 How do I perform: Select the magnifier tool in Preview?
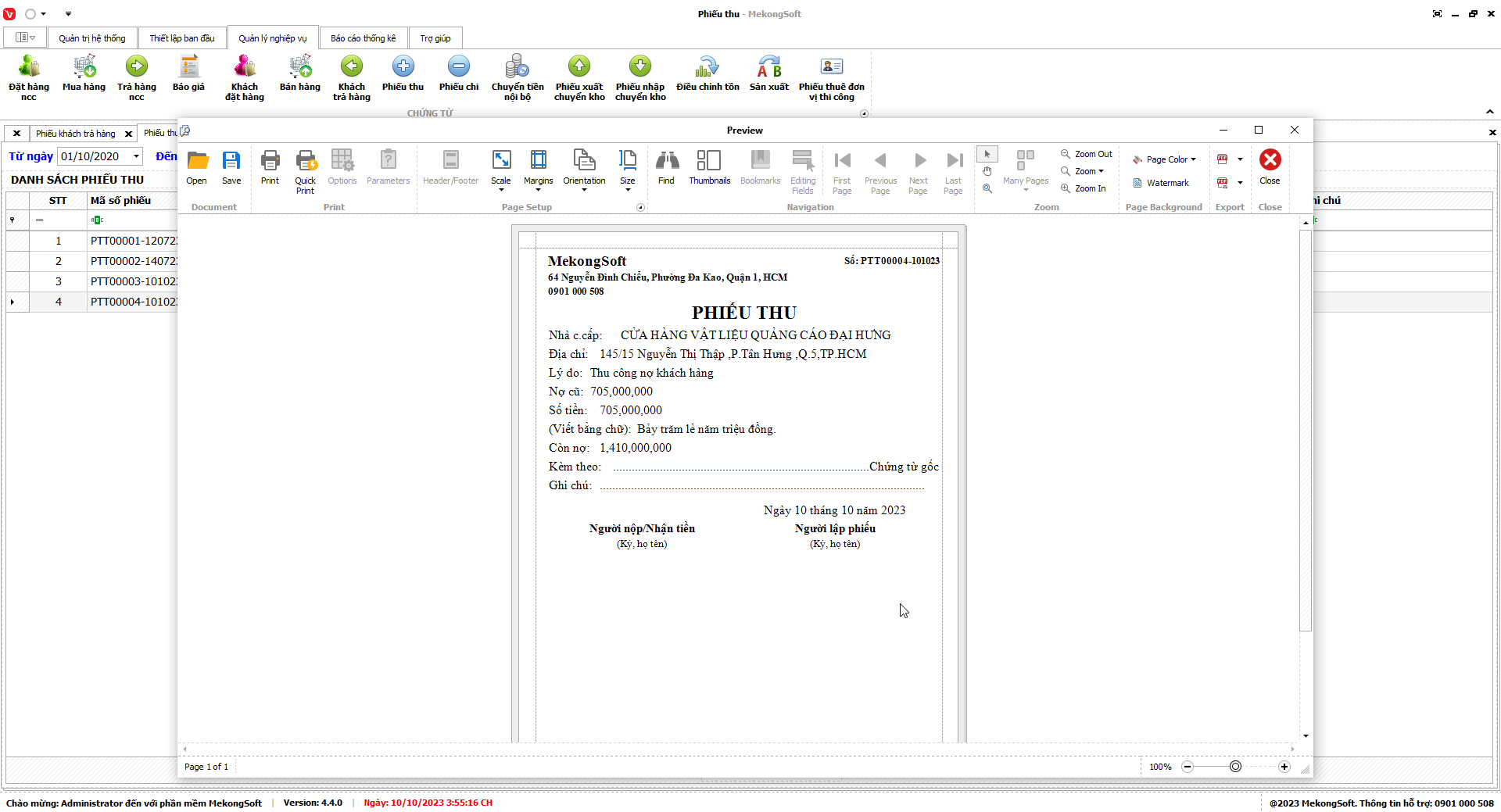coord(987,188)
